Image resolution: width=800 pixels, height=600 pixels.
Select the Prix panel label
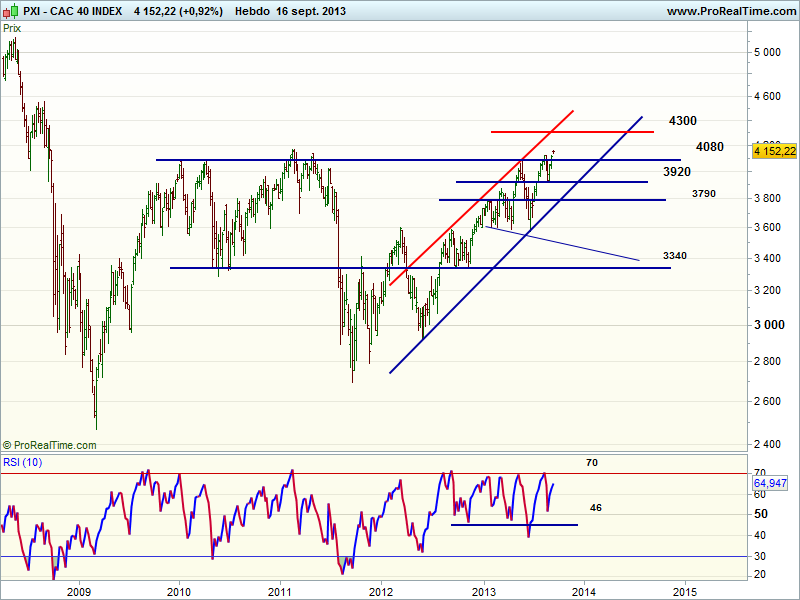12,28
